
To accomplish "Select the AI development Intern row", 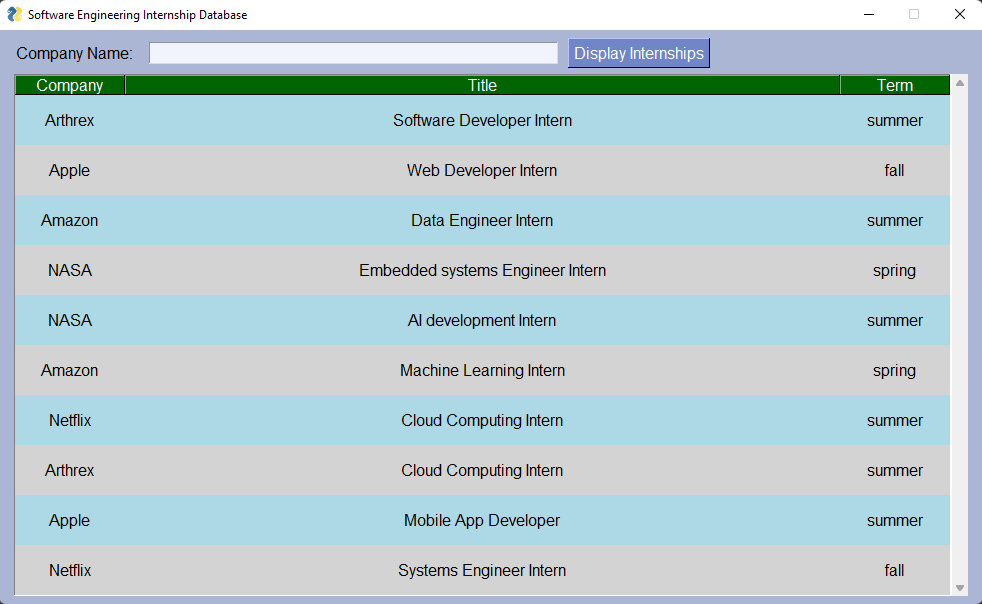I will (x=482, y=321).
